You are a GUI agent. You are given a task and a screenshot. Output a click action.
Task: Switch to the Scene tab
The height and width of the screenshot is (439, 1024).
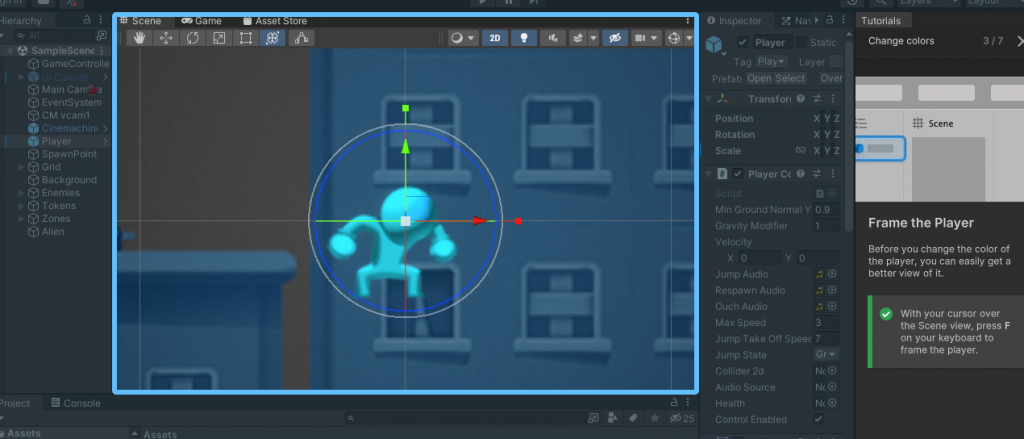pos(140,21)
